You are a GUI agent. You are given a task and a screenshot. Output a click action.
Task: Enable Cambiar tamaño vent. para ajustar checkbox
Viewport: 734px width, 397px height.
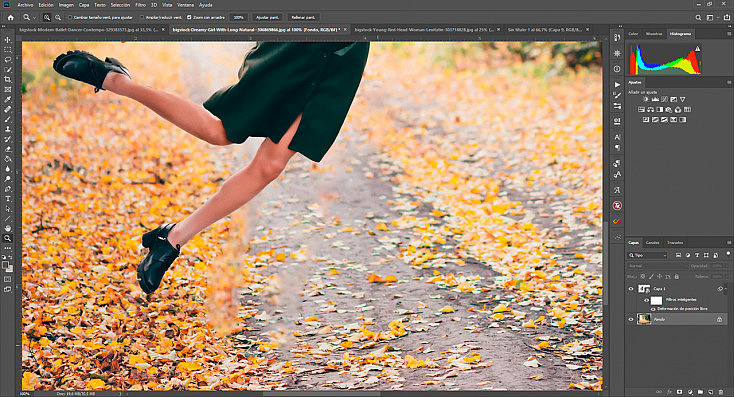pyautogui.click(x=70, y=17)
